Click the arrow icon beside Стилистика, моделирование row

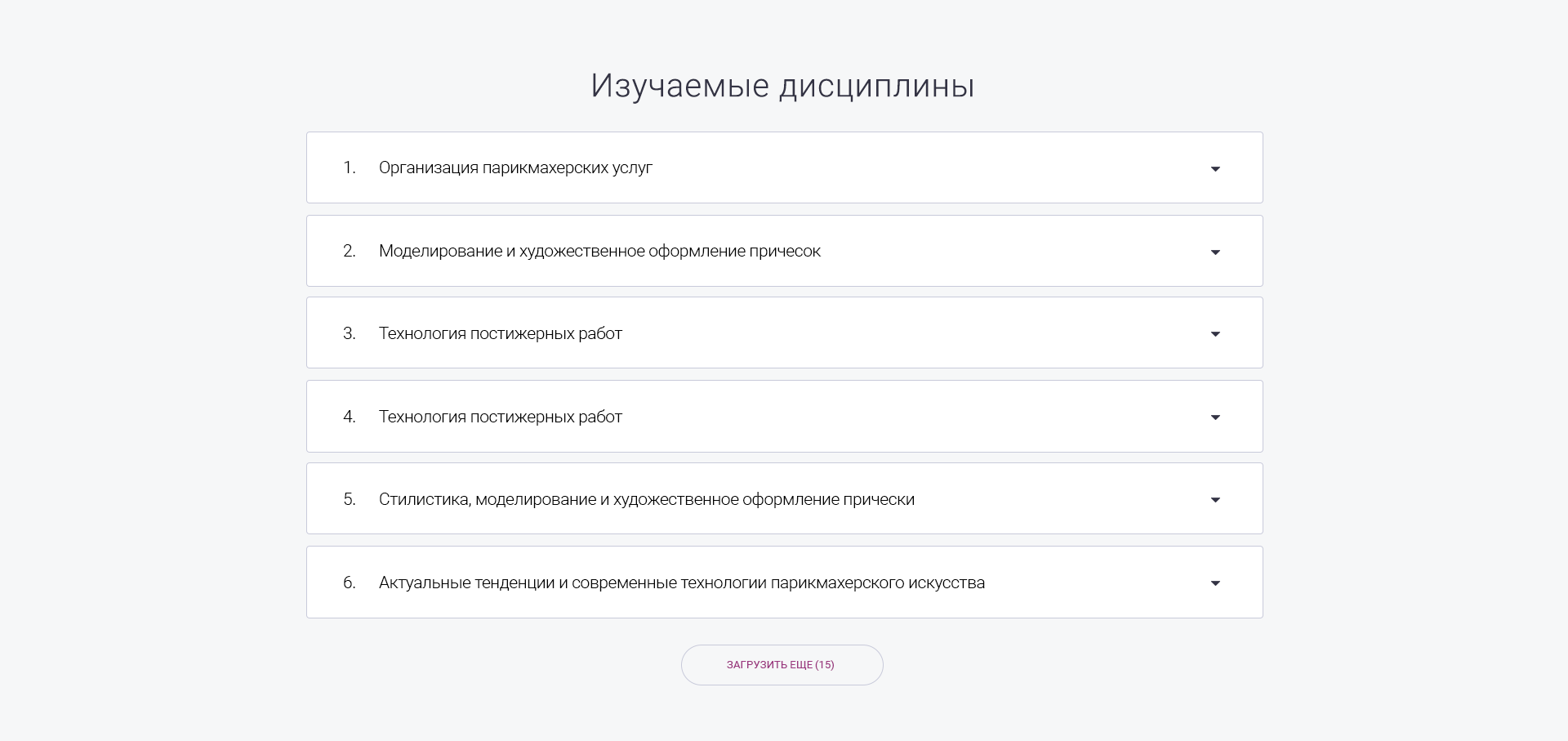[x=1215, y=500]
